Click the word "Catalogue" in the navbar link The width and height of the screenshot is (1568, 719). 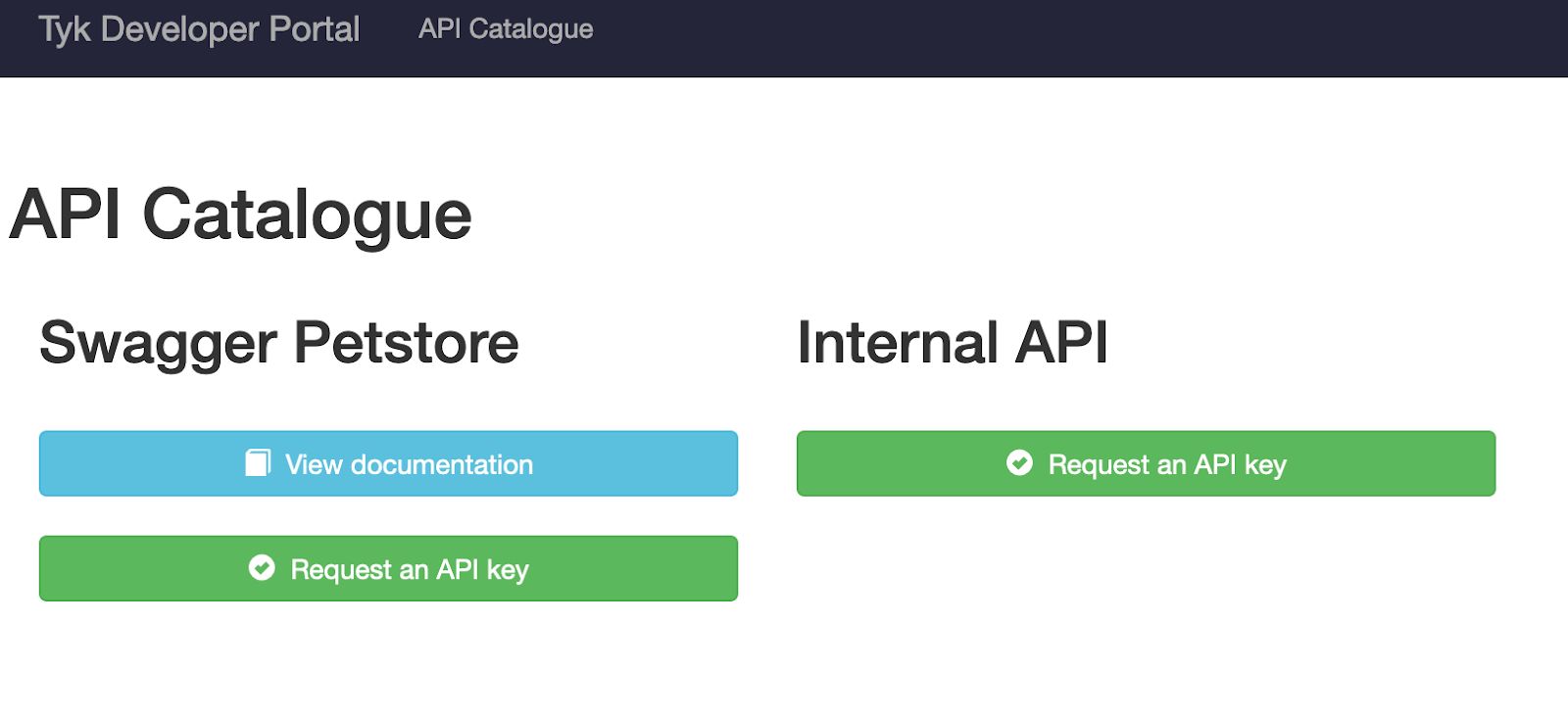pos(530,29)
